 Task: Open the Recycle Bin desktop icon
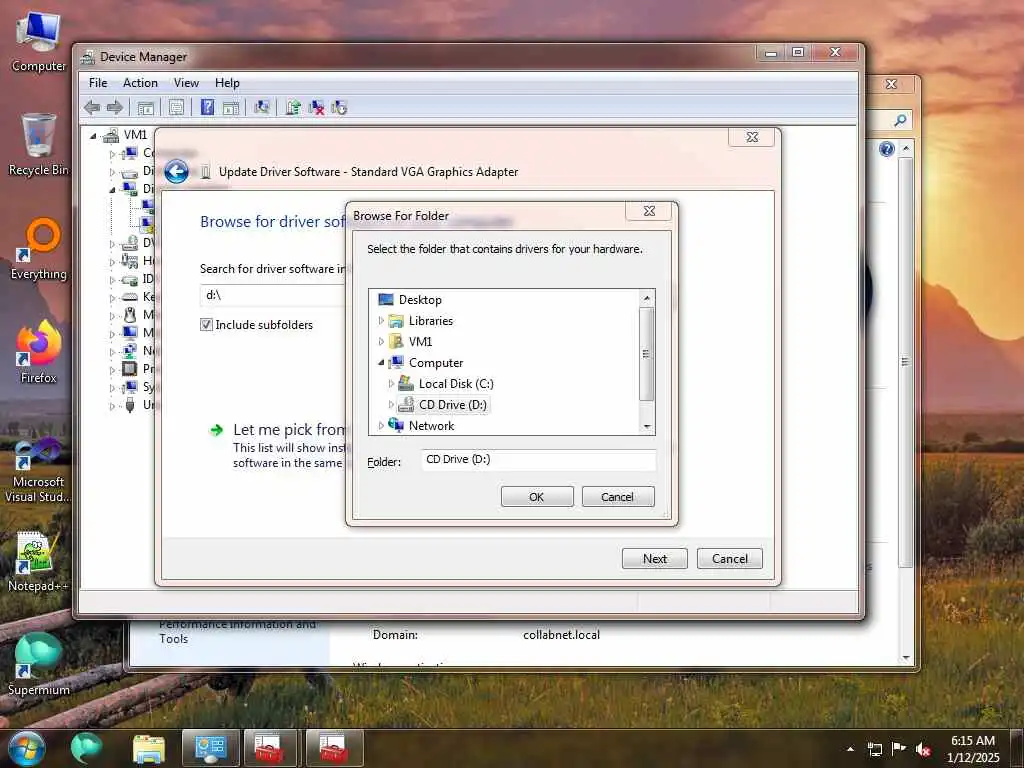click(39, 145)
